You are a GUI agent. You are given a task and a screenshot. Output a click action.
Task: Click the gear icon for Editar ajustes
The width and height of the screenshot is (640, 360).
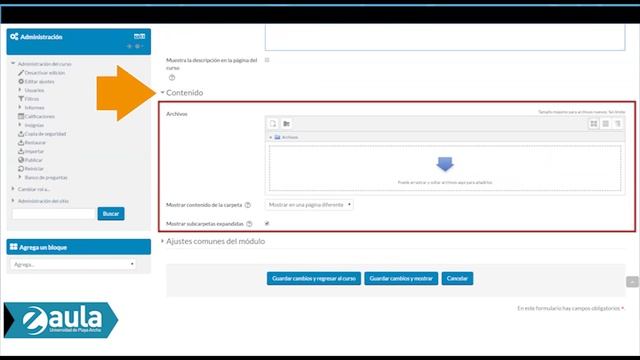[21, 81]
